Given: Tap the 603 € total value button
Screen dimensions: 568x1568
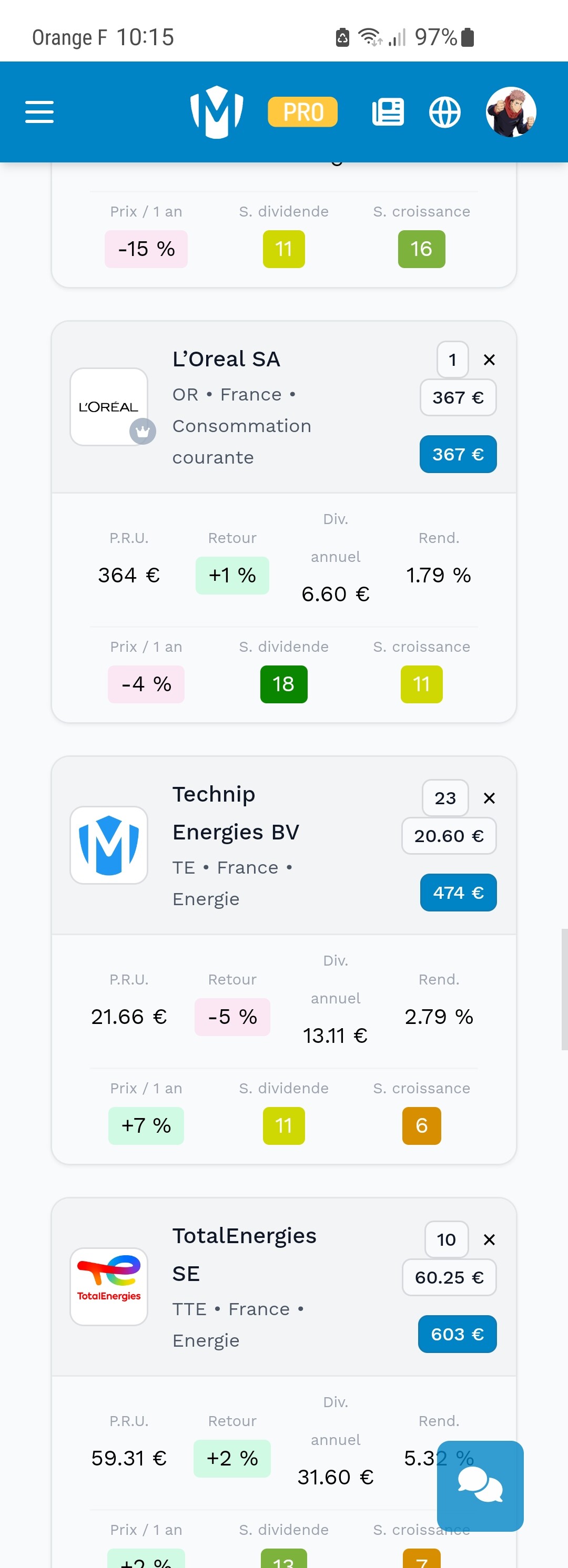Looking at the screenshot, I should click(x=457, y=1334).
